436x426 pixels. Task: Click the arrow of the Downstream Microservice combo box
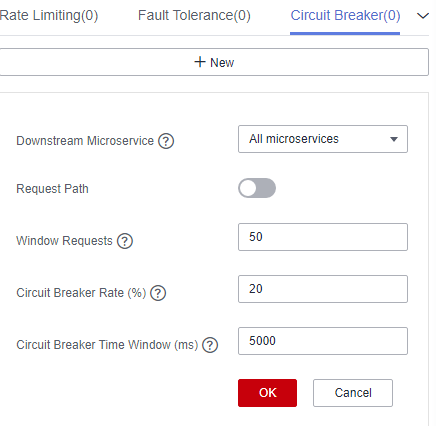(394, 139)
